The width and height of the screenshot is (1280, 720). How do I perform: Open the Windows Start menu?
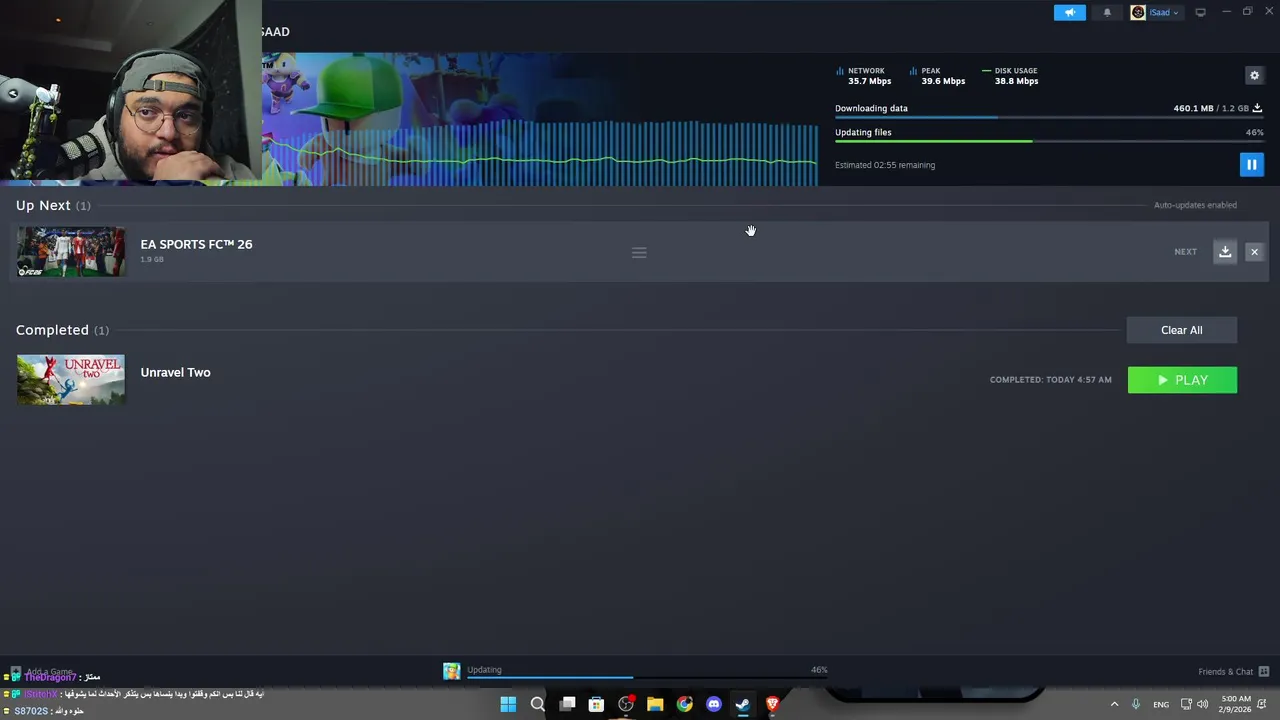tap(508, 704)
